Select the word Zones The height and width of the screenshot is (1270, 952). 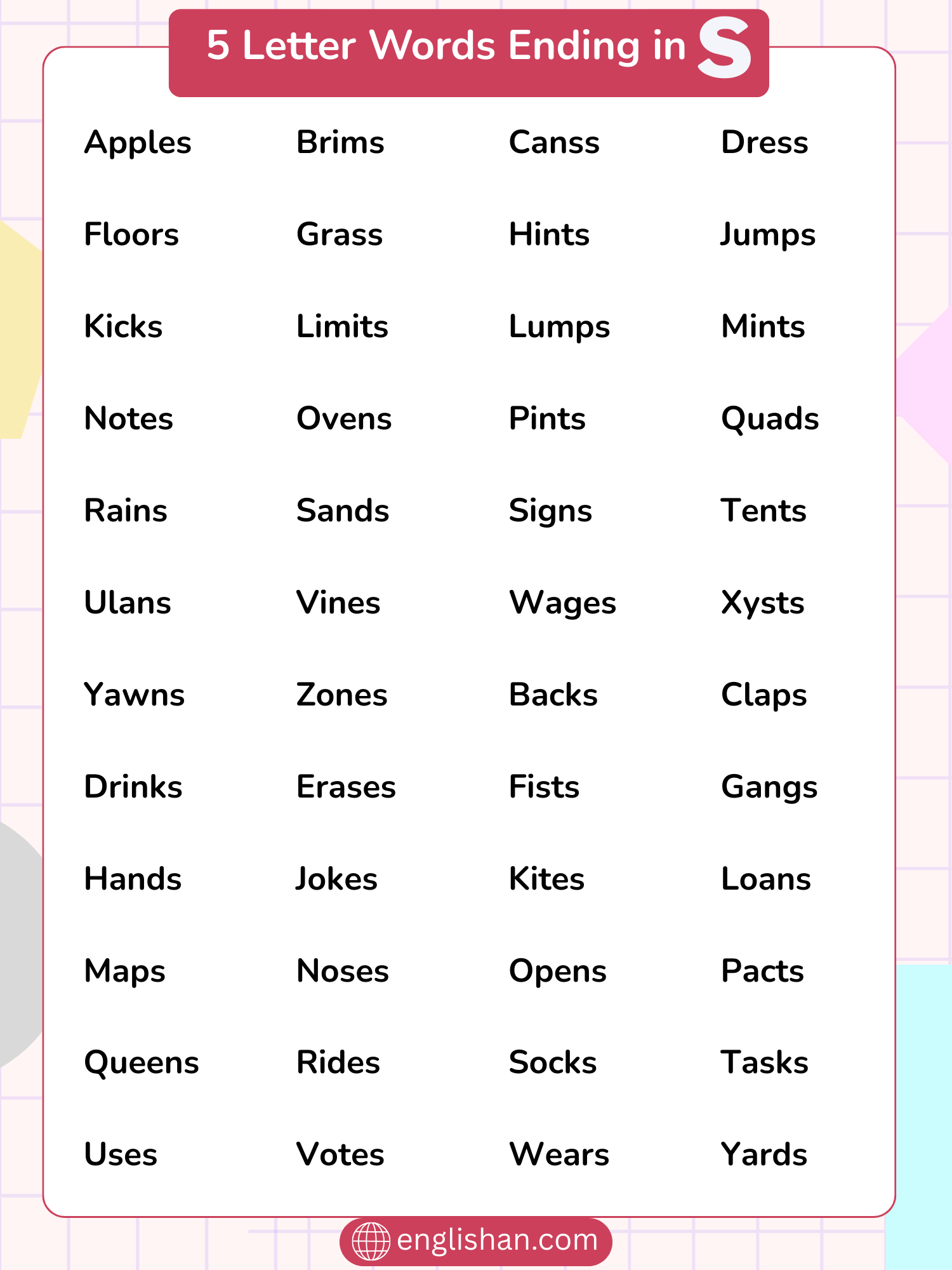coord(341,695)
